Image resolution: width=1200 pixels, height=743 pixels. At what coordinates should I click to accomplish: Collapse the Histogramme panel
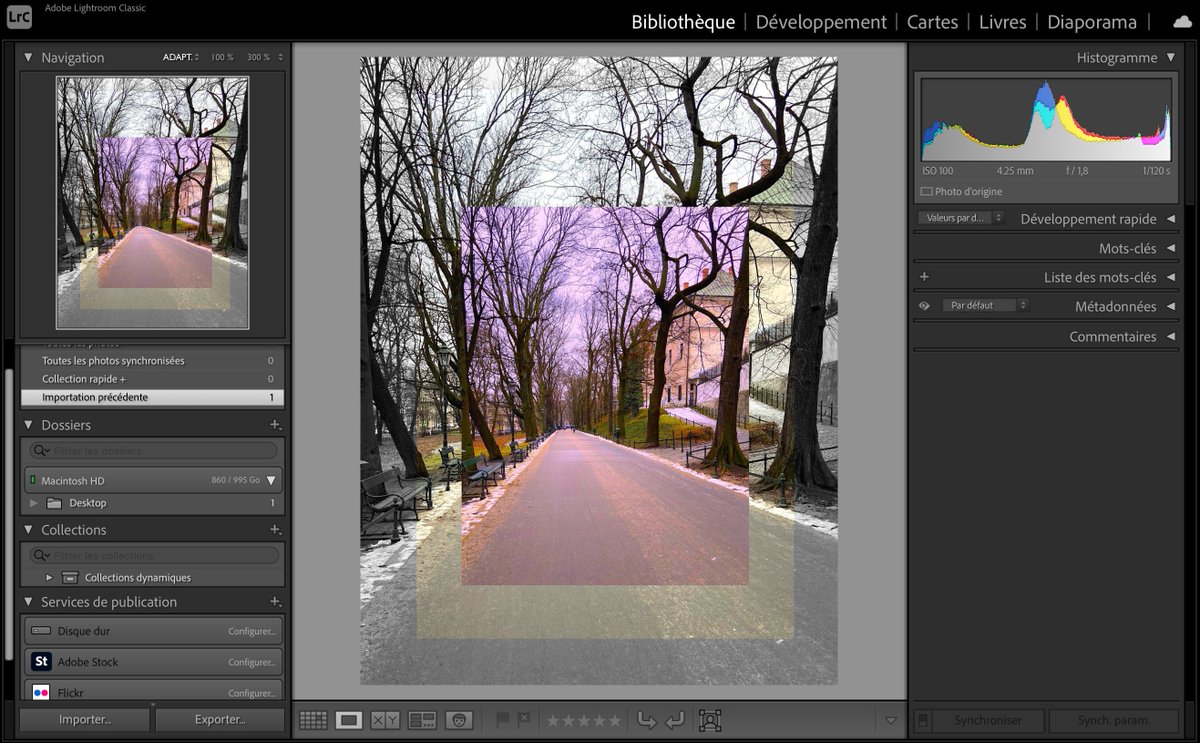[x=1170, y=58]
